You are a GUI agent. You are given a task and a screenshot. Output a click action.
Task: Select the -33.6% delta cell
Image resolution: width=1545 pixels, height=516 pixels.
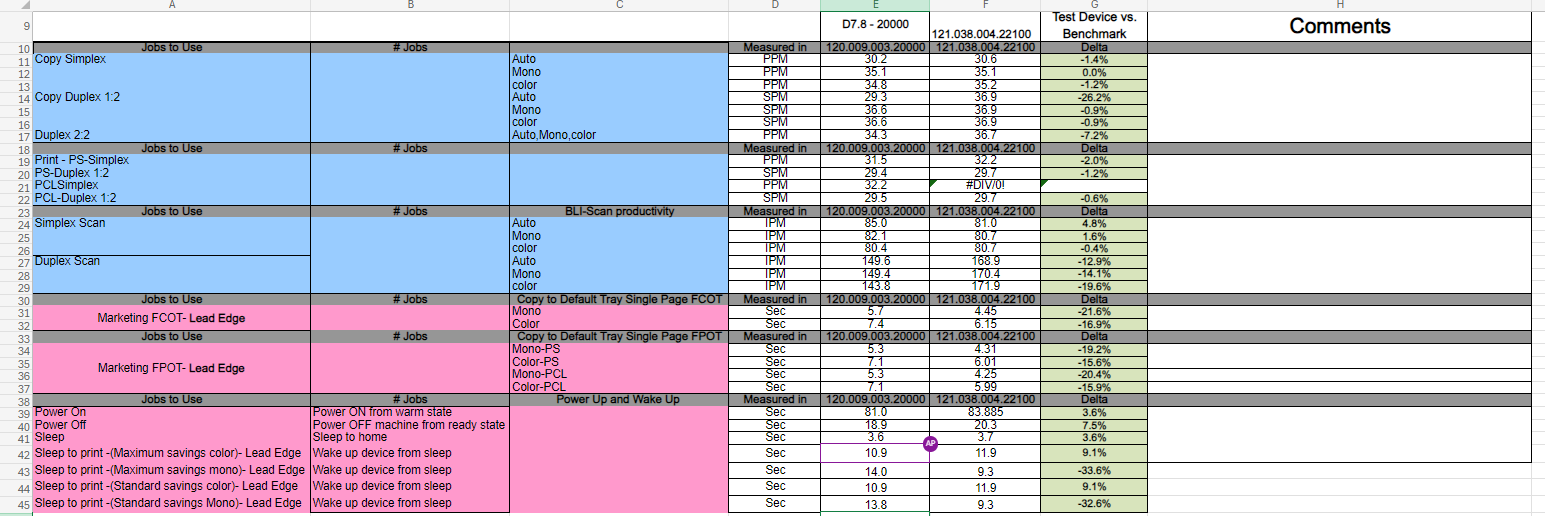(1094, 471)
